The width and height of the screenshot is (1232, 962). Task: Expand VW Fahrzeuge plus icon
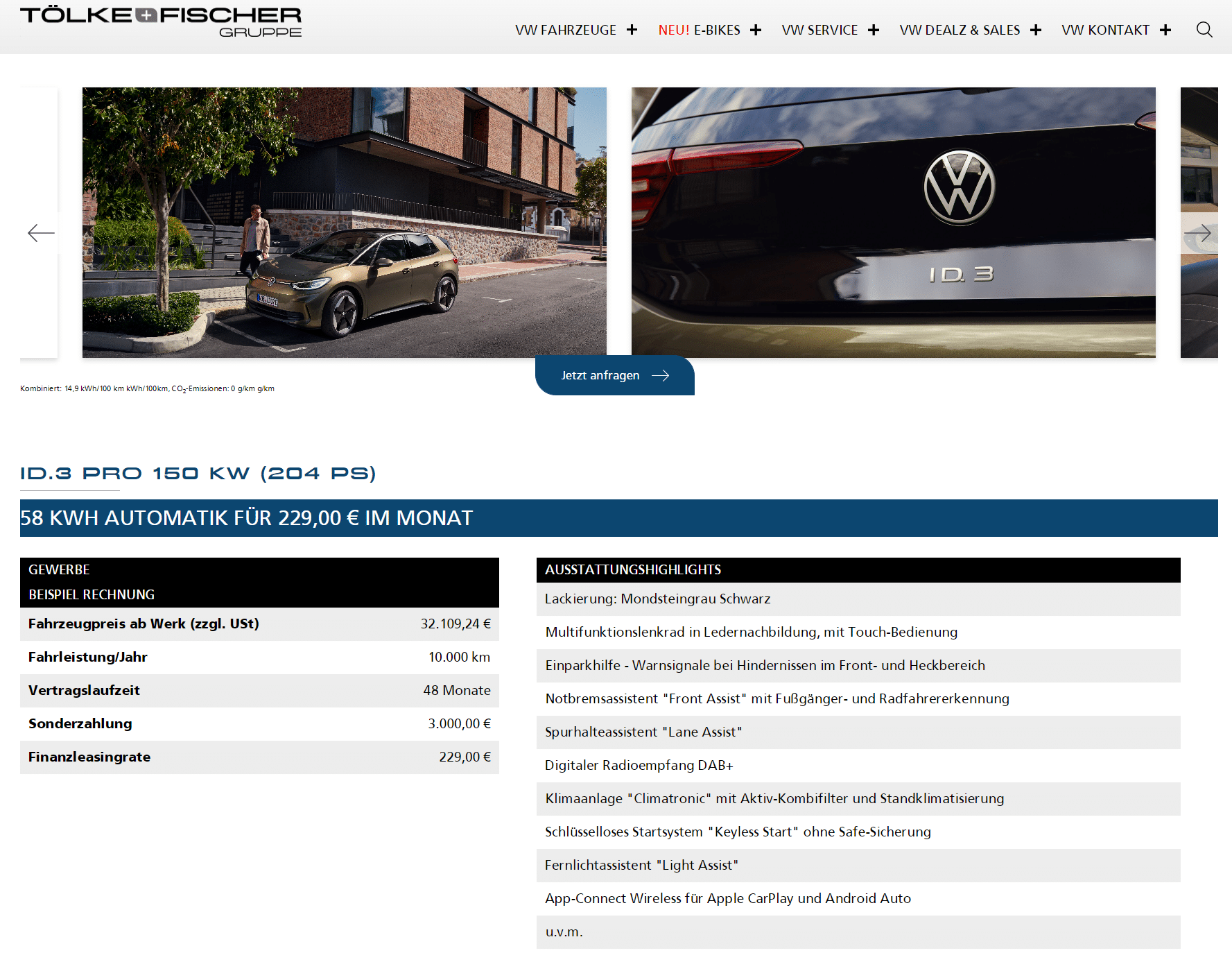pyautogui.click(x=632, y=30)
